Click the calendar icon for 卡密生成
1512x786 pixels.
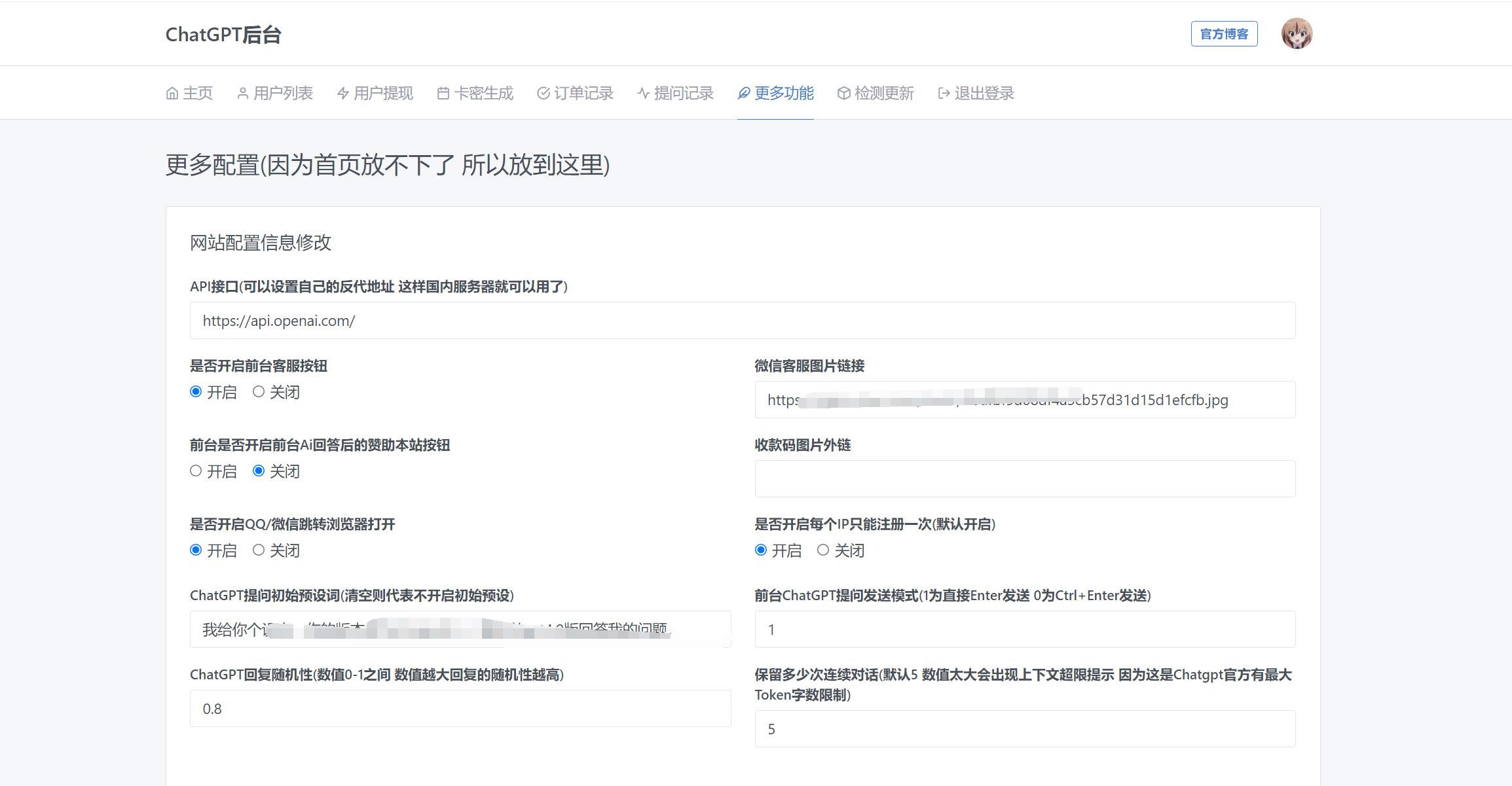[443, 94]
